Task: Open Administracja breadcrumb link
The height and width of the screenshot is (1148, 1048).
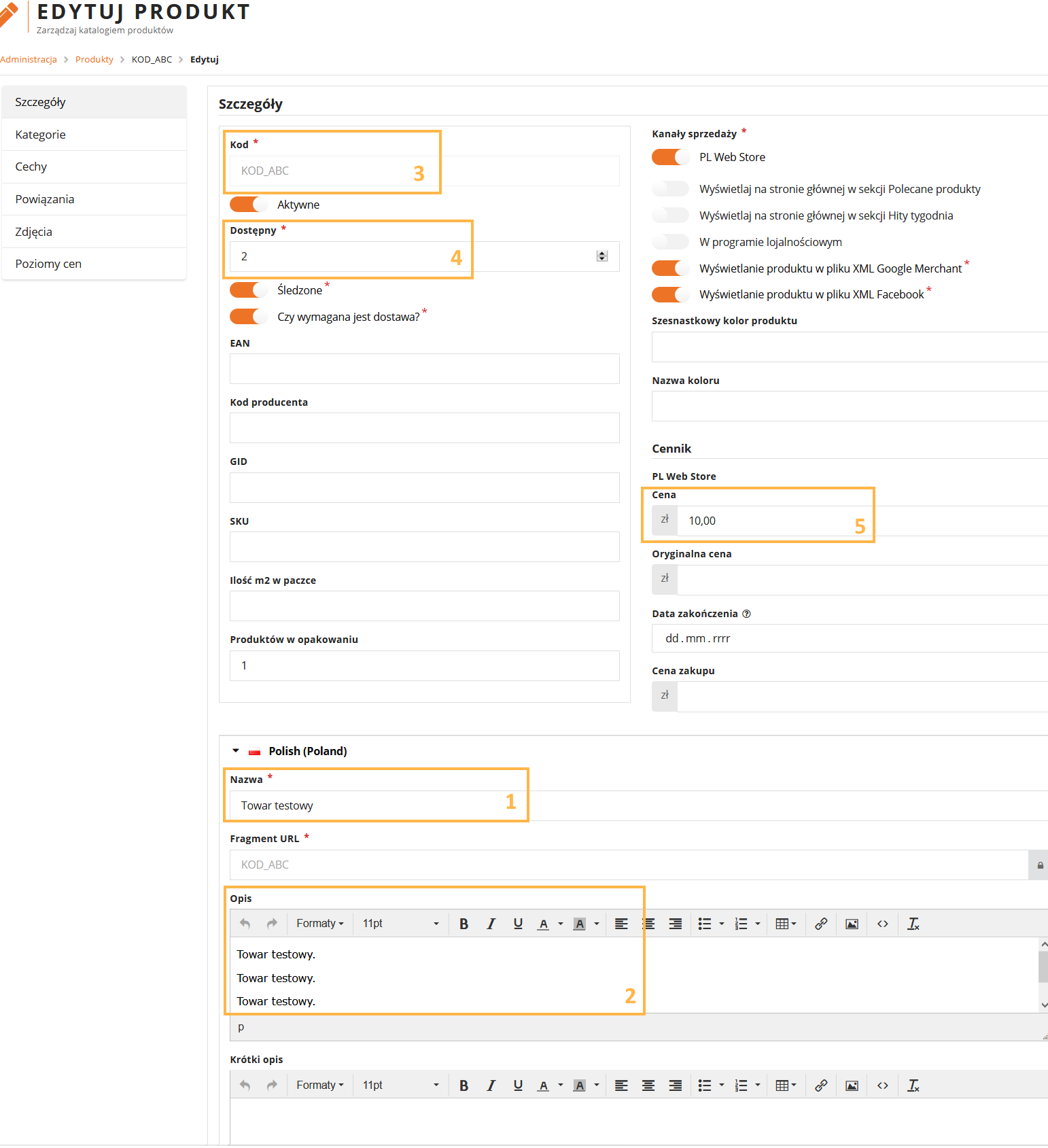Action: click(x=29, y=60)
